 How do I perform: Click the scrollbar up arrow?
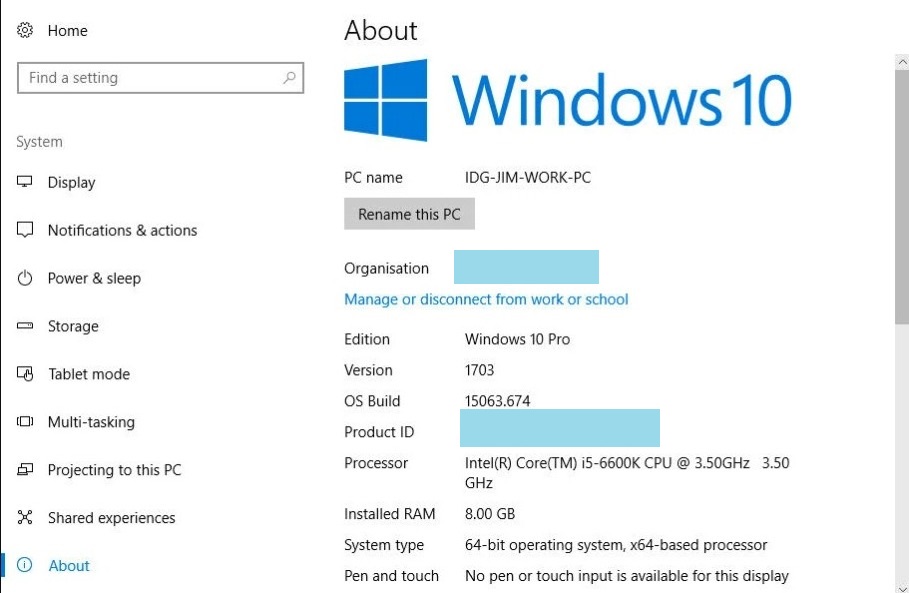point(901,62)
